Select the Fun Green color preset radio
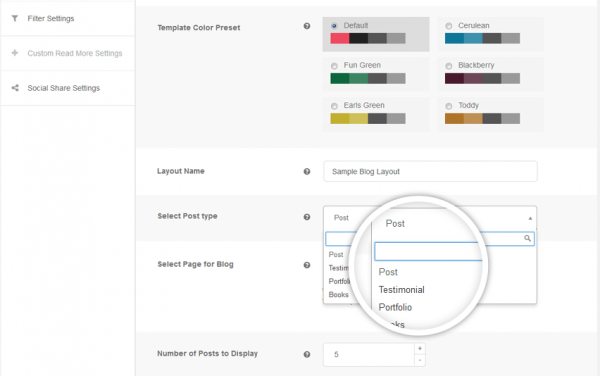Image resolution: width=600 pixels, height=376 pixels. (x=334, y=66)
